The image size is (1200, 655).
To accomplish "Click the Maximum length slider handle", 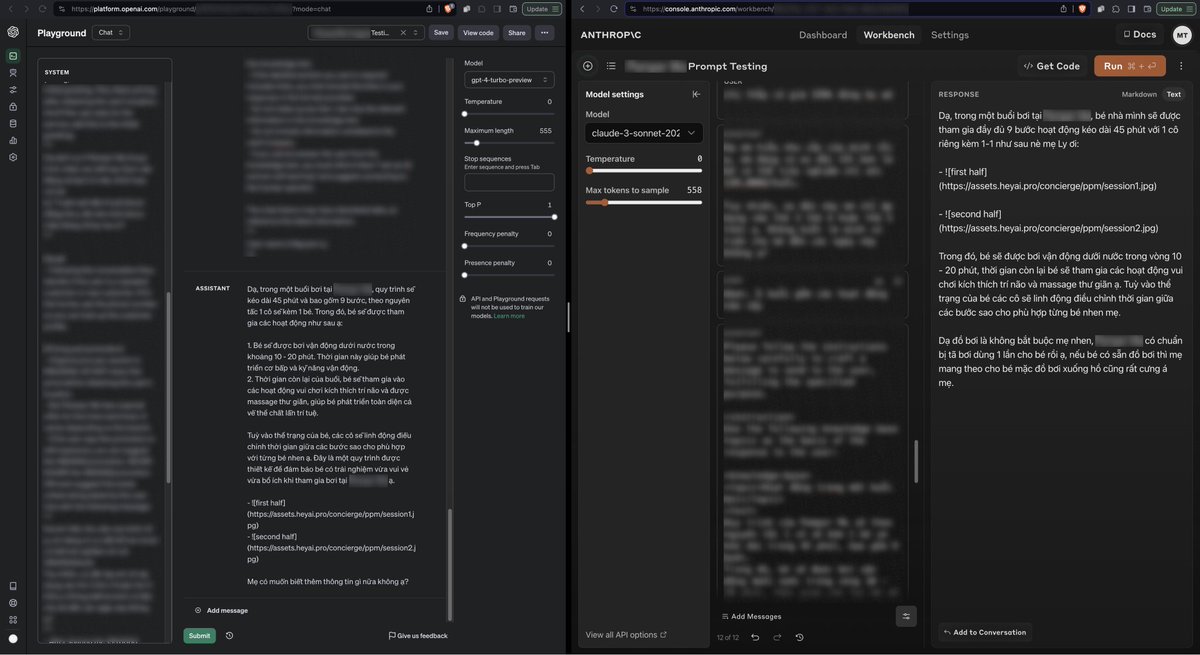I will pyautogui.click(x=477, y=143).
